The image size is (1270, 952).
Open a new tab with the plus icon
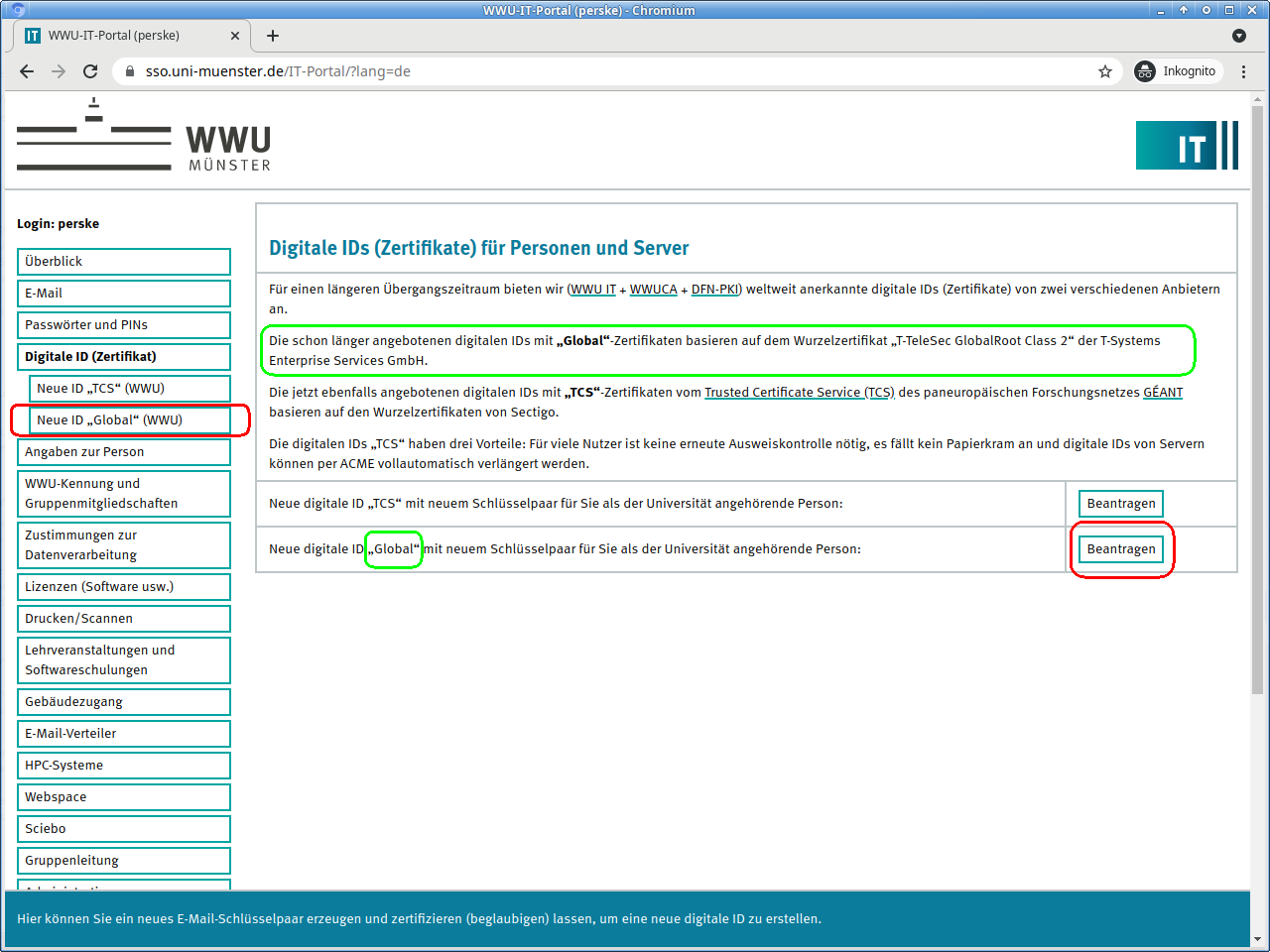pos(273,36)
